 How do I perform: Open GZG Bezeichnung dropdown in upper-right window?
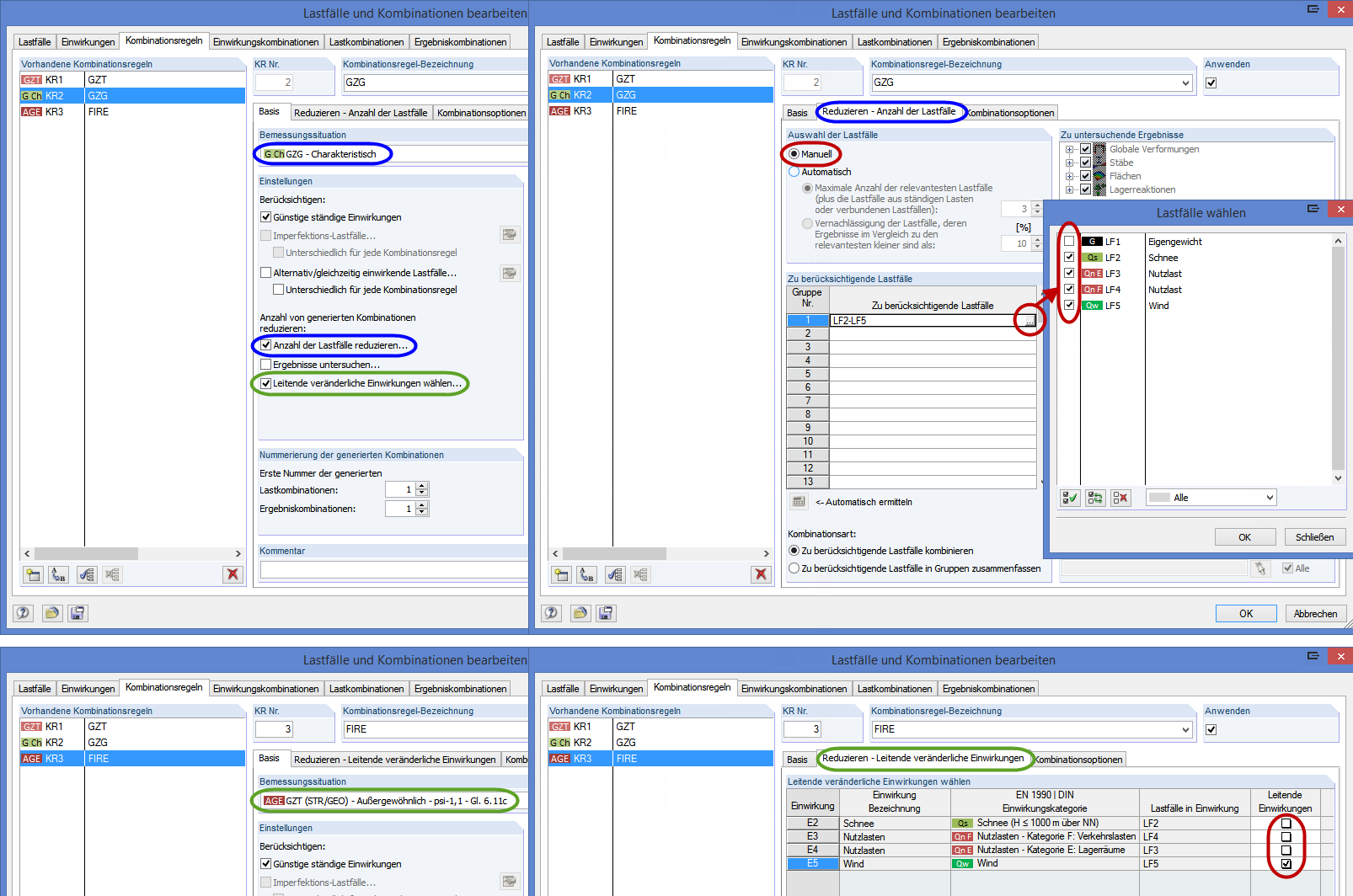pyautogui.click(x=1185, y=83)
